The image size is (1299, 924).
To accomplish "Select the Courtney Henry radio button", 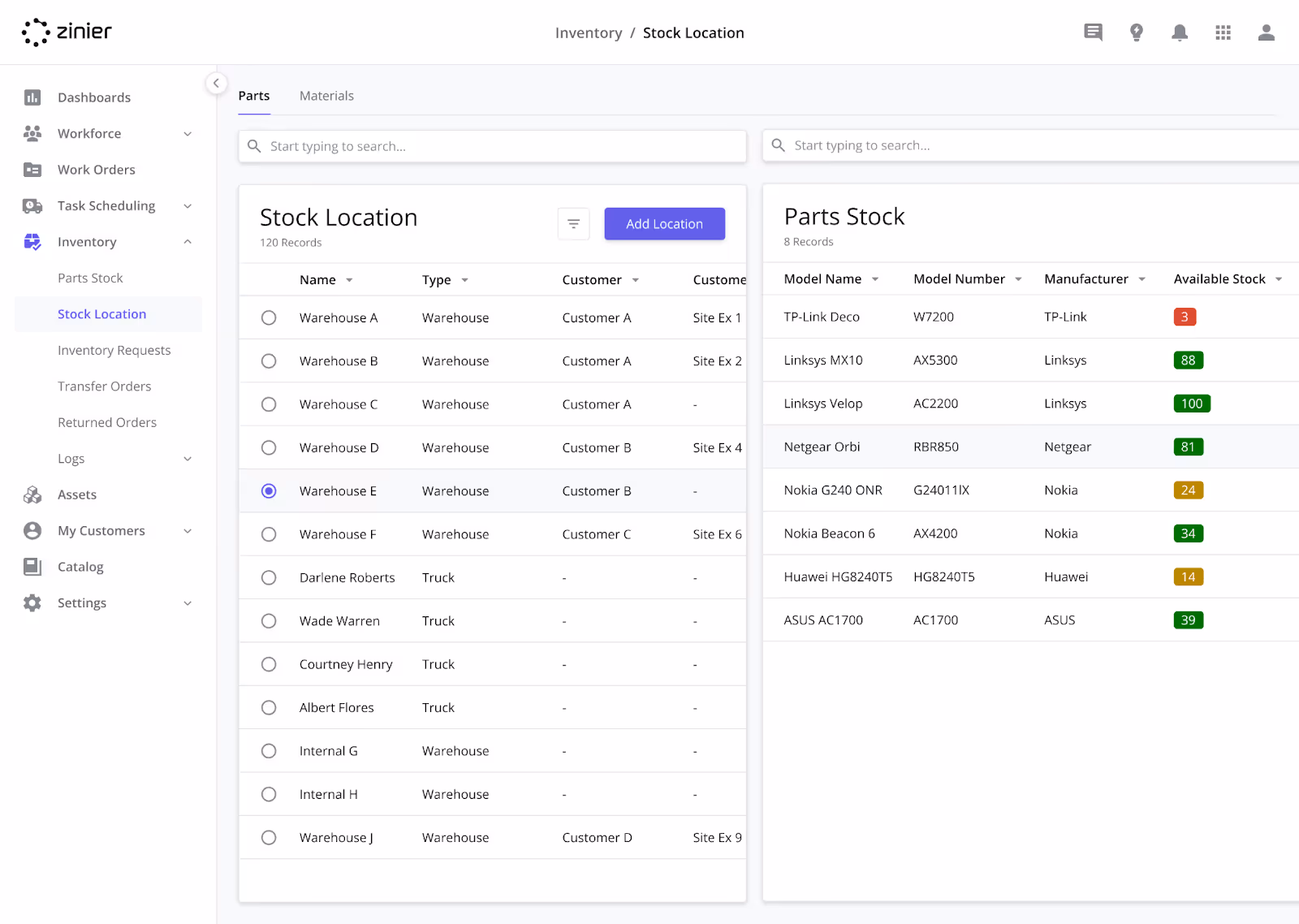I will coord(269,664).
